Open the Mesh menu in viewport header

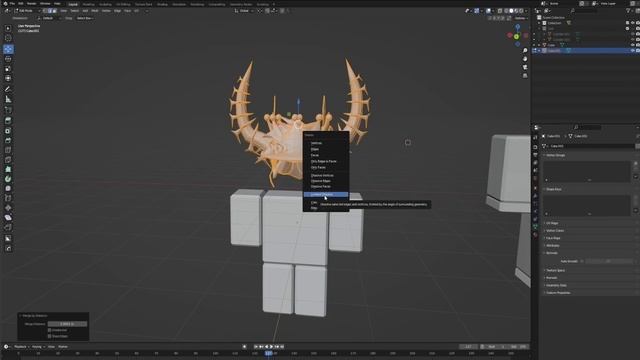[95, 11]
